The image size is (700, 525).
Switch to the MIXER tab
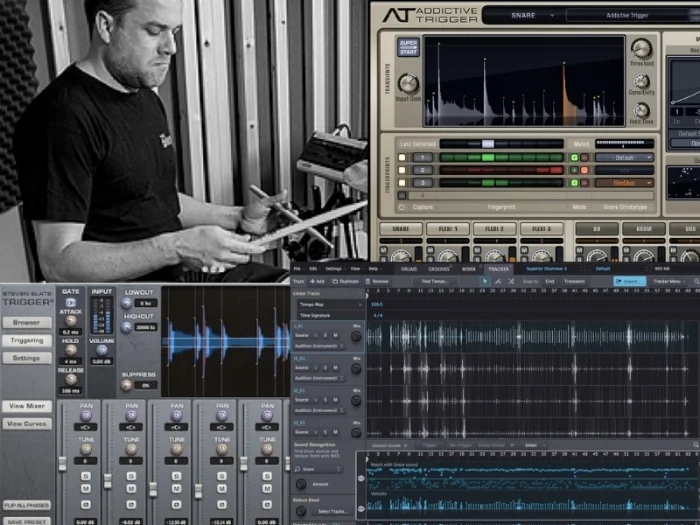pos(469,269)
